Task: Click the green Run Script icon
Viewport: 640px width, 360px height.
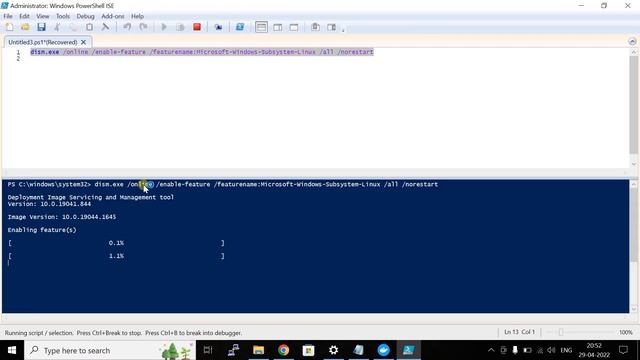Action: (164, 27)
